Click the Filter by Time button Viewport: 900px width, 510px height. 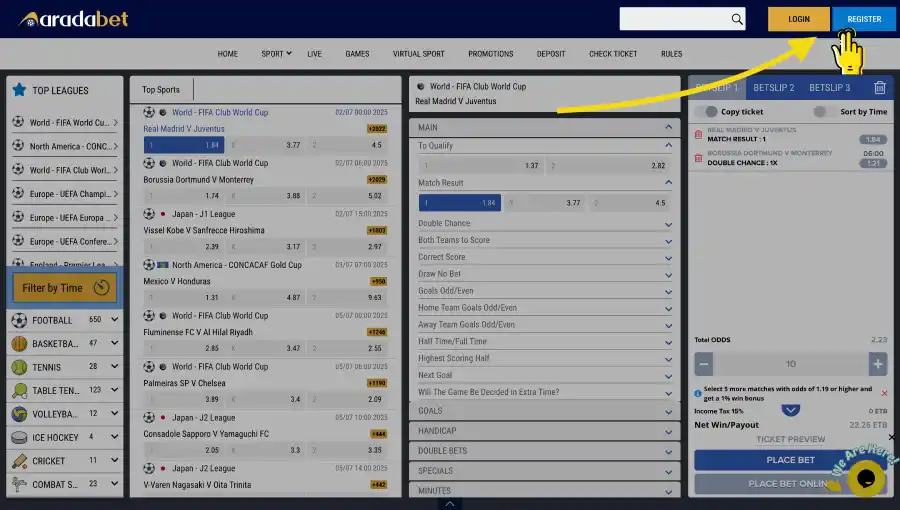[64, 287]
